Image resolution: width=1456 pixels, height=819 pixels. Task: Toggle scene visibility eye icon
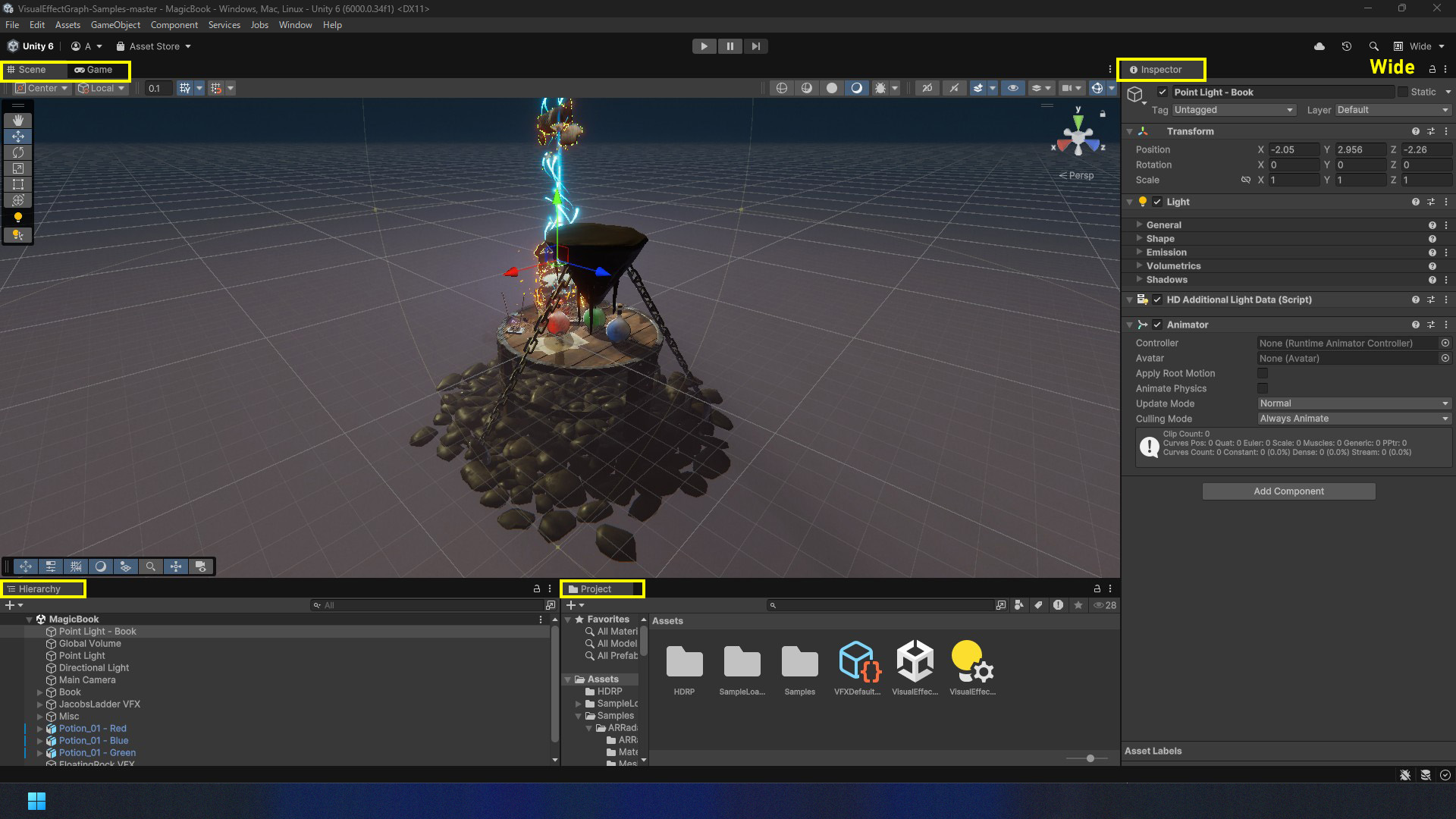[x=1012, y=88]
